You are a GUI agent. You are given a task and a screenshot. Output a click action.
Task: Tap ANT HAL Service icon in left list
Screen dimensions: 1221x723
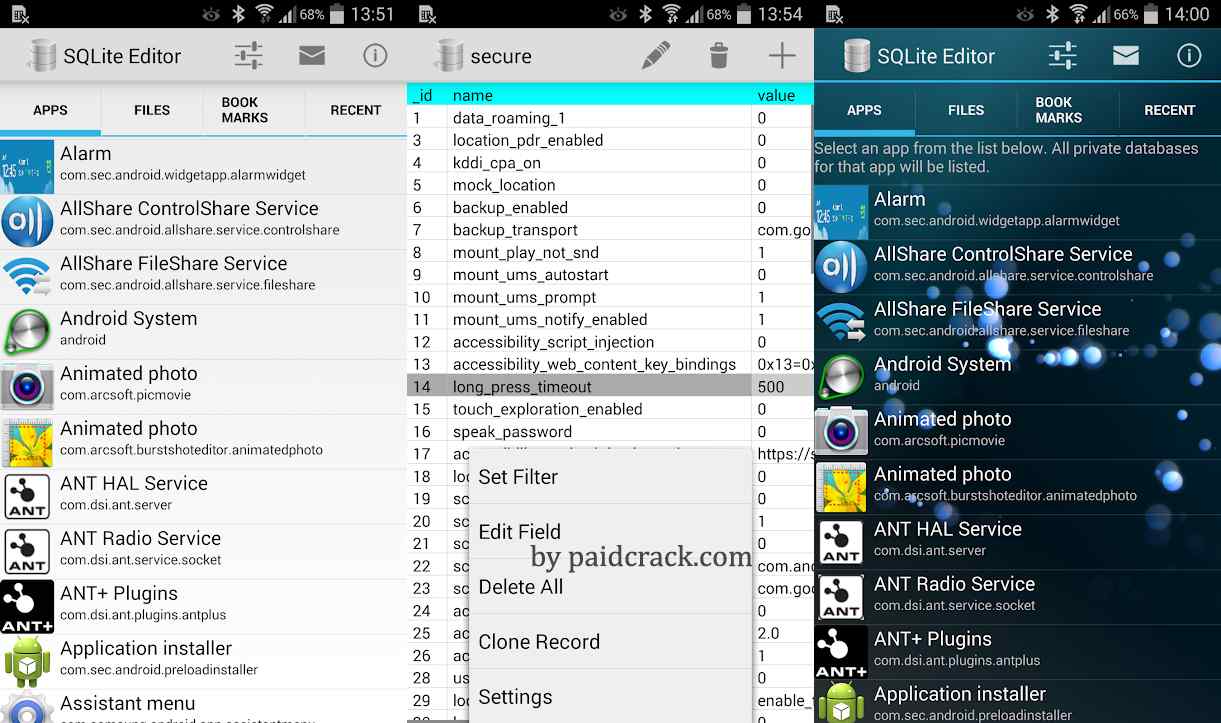27,496
